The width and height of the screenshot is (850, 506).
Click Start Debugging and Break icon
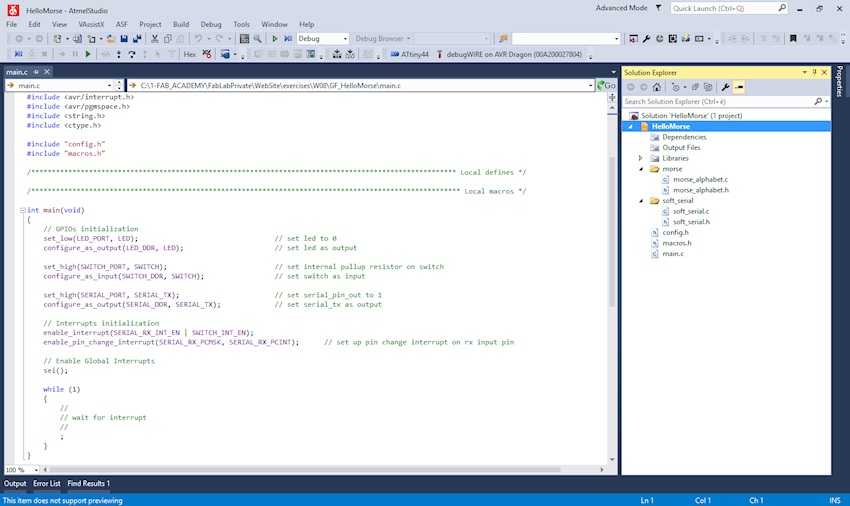coord(288,39)
